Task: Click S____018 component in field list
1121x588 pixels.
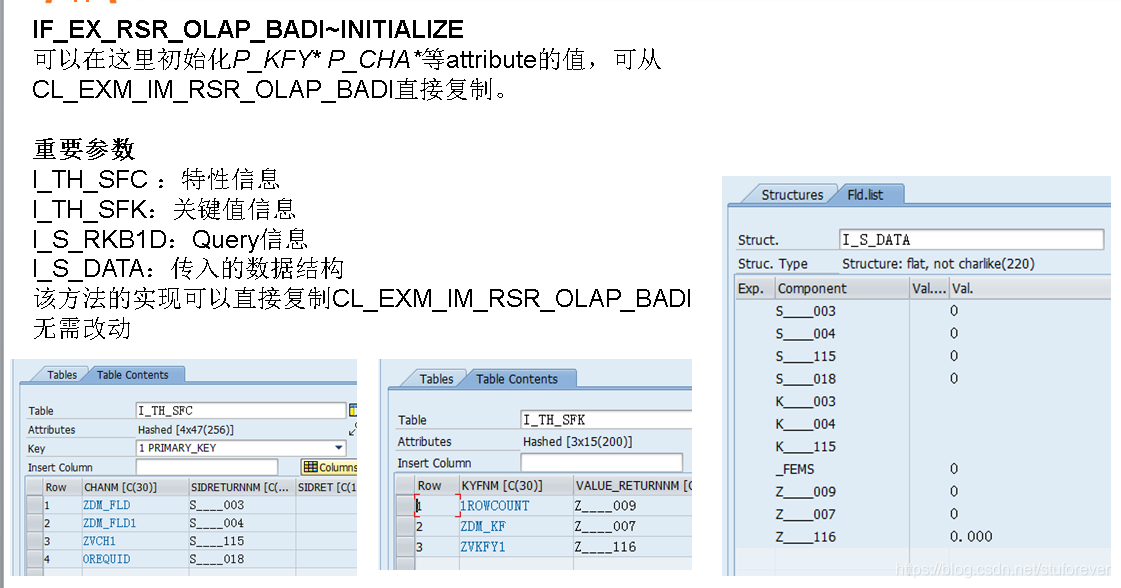Action: (806, 378)
